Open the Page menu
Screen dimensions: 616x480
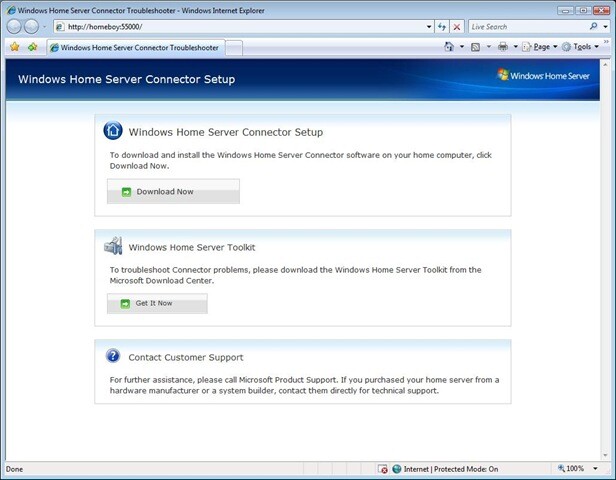pyautogui.click(x=540, y=47)
